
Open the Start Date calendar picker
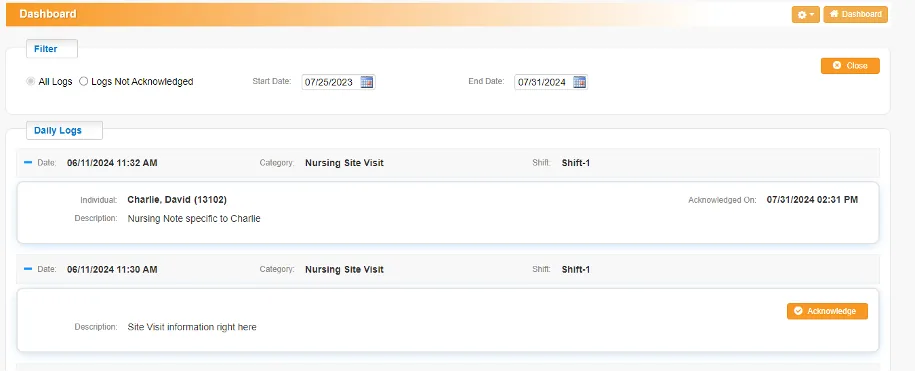coord(366,82)
